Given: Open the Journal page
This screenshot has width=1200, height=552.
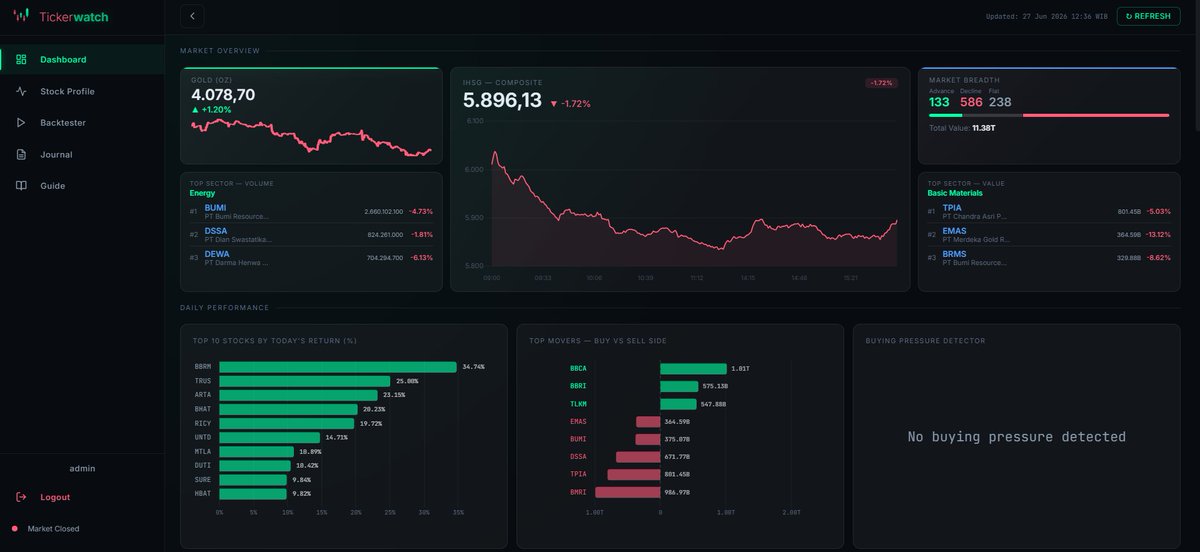Looking at the screenshot, I should coord(82,155).
